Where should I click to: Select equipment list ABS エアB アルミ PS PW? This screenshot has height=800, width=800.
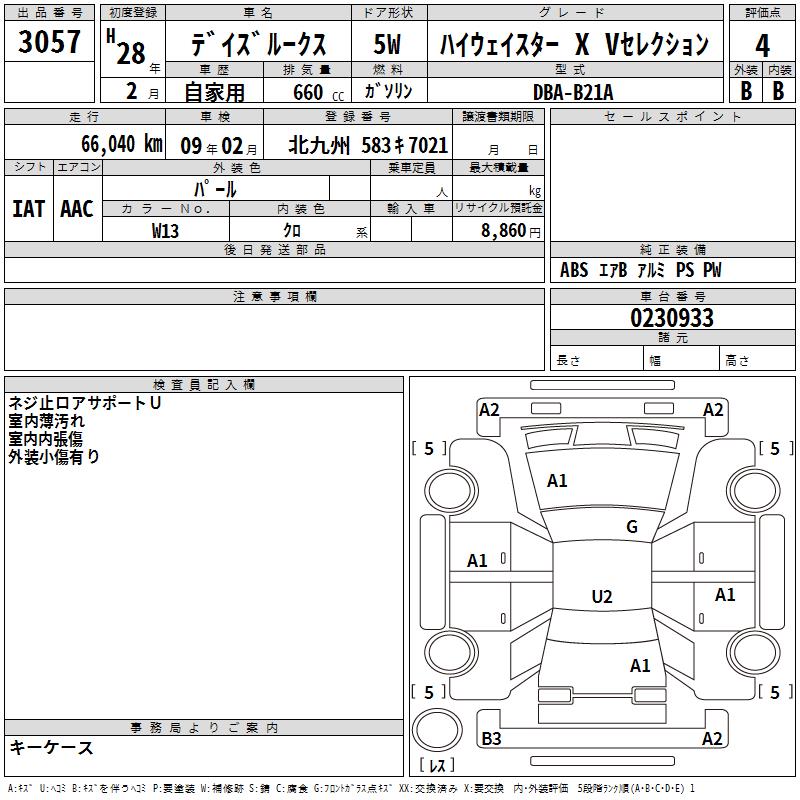(x=640, y=270)
